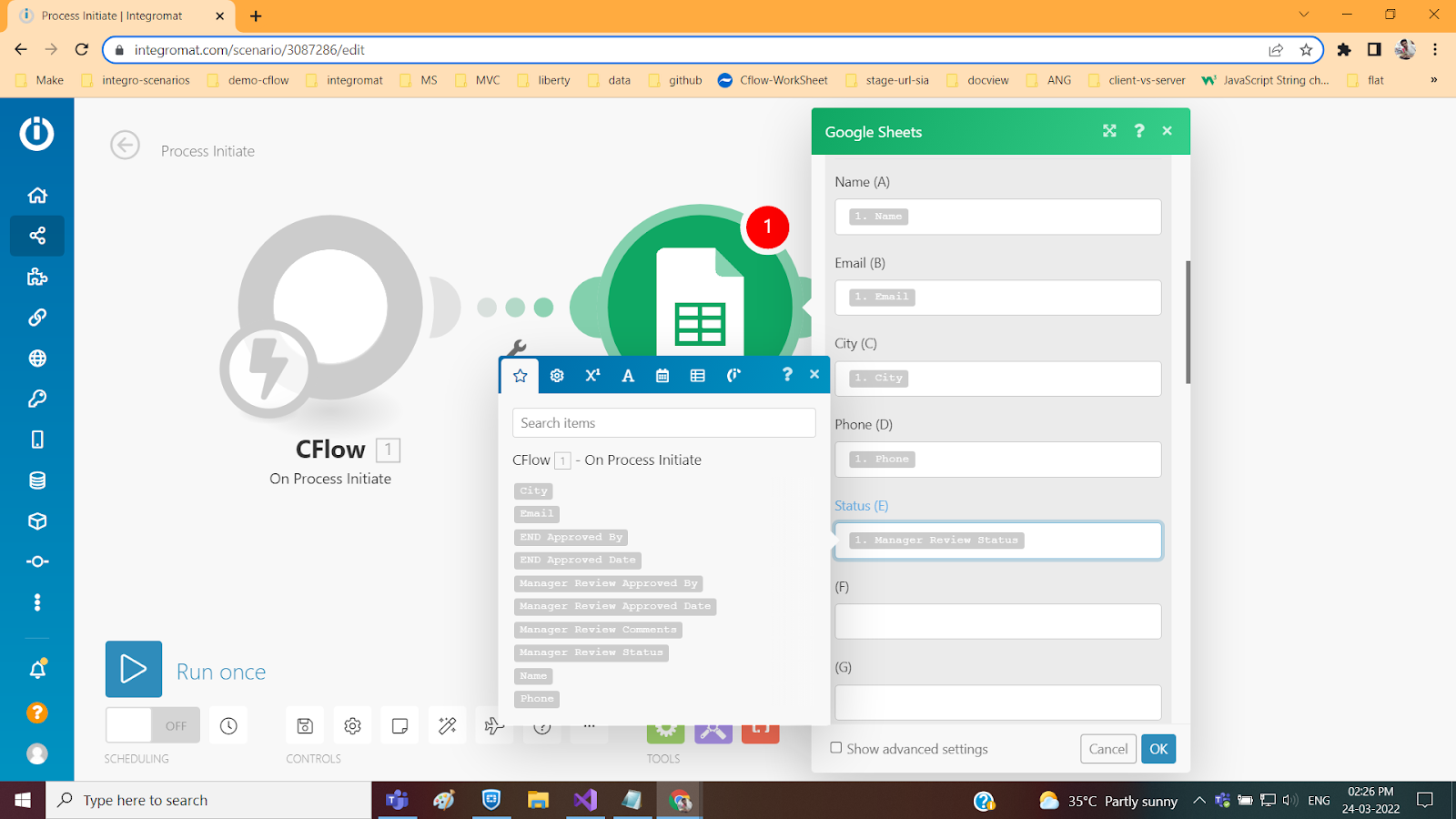The width and height of the screenshot is (1456, 819).
Task: Open Templates puzzle icon in the sidebar
Action: [x=37, y=277]
